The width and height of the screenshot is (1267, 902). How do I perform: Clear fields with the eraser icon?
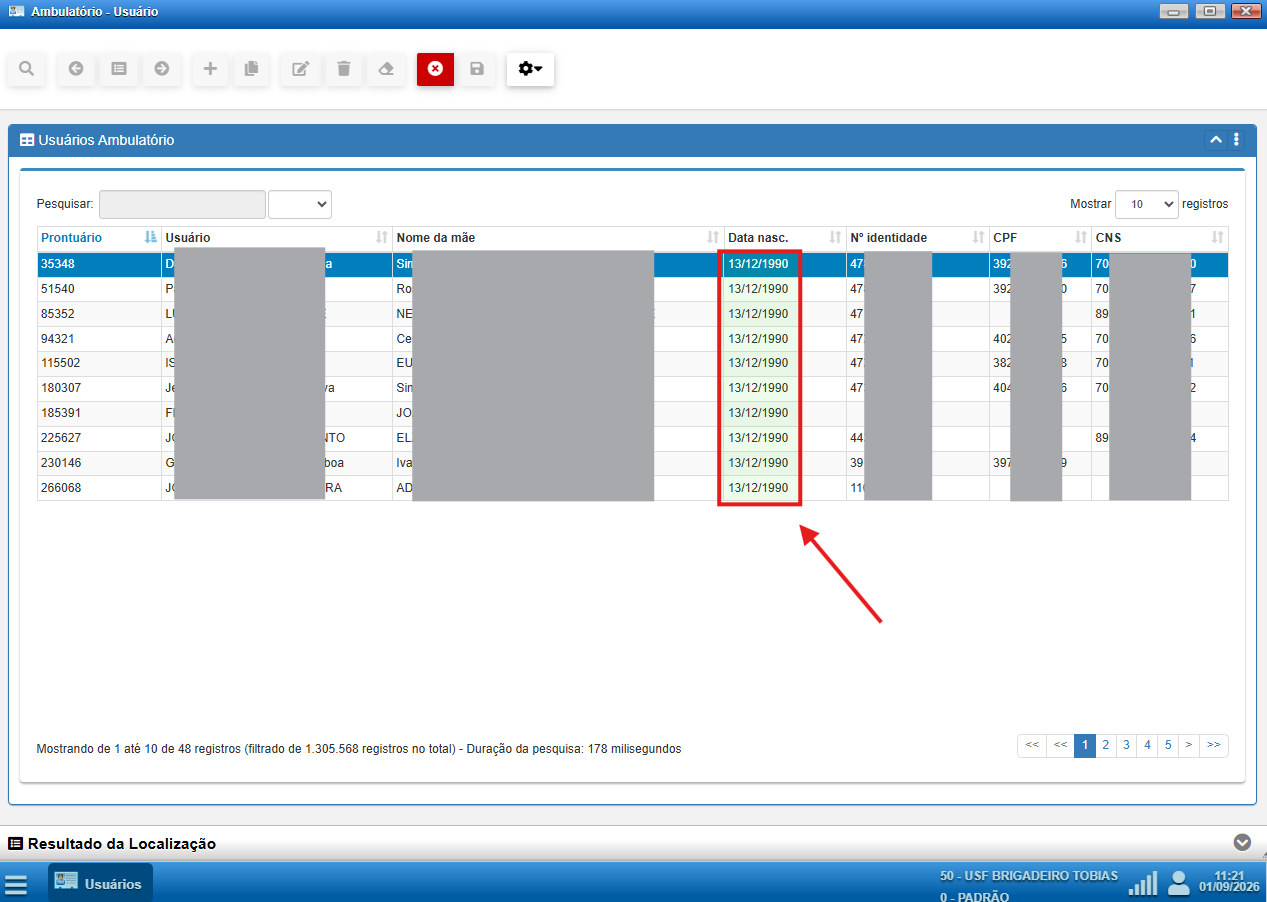click(x=386, y=69)
